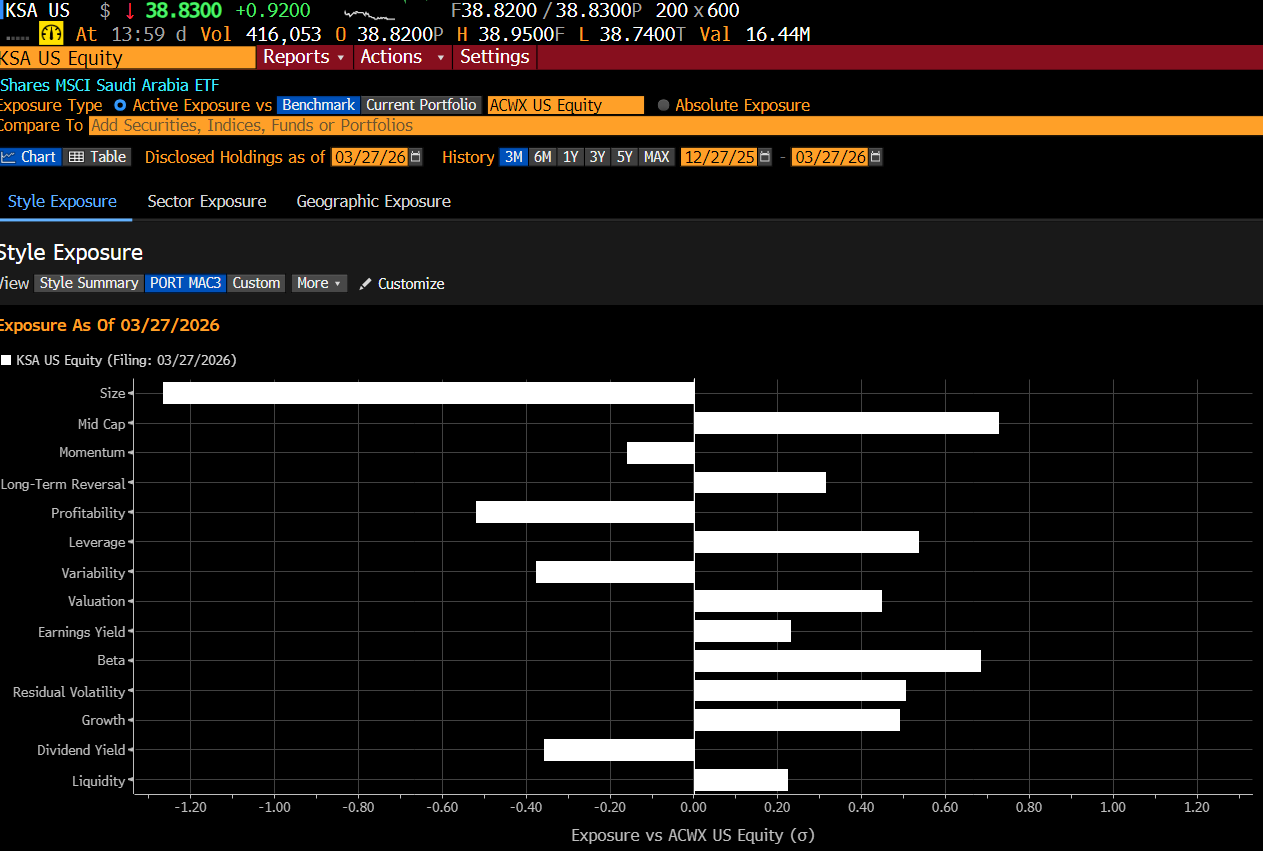Viewport: 1263px width, 851px height.
Task: Select the Absolute Exposure radio button
Action: coord(661,104)
